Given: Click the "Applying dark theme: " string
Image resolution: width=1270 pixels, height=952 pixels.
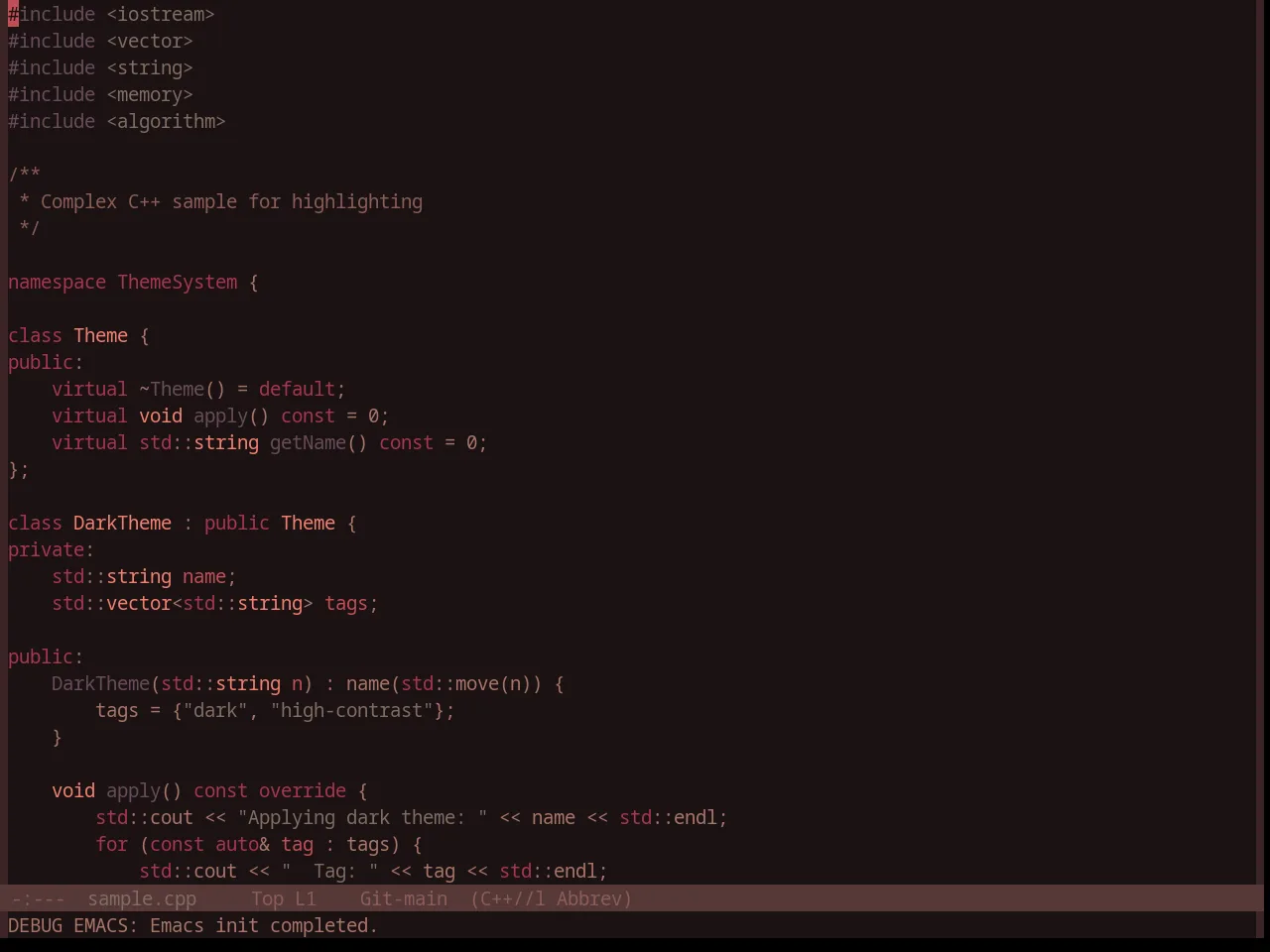Looking at the screenshot, I should [362, 817].
